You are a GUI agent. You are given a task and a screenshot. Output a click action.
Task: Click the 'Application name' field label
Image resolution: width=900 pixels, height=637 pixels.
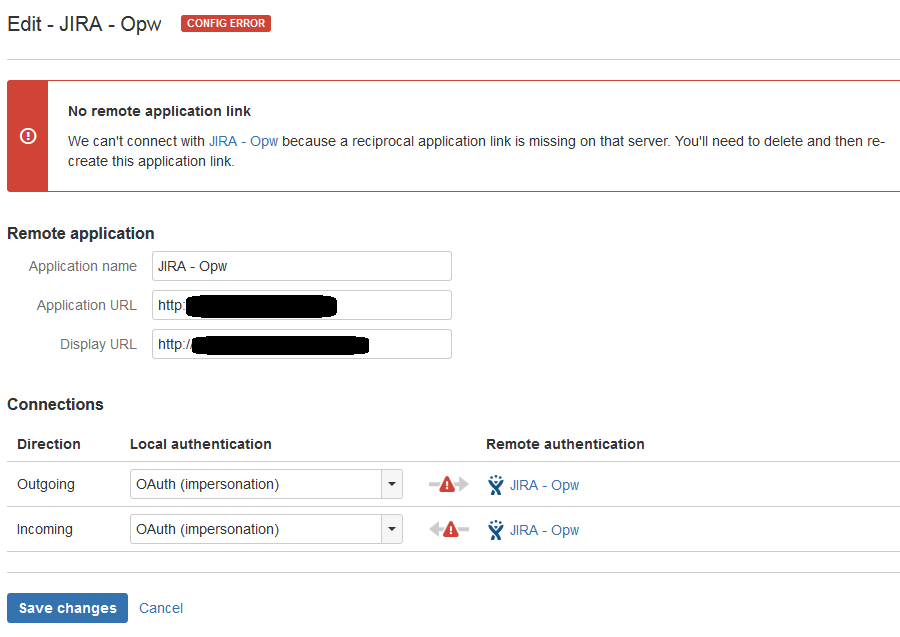(83, 266)
